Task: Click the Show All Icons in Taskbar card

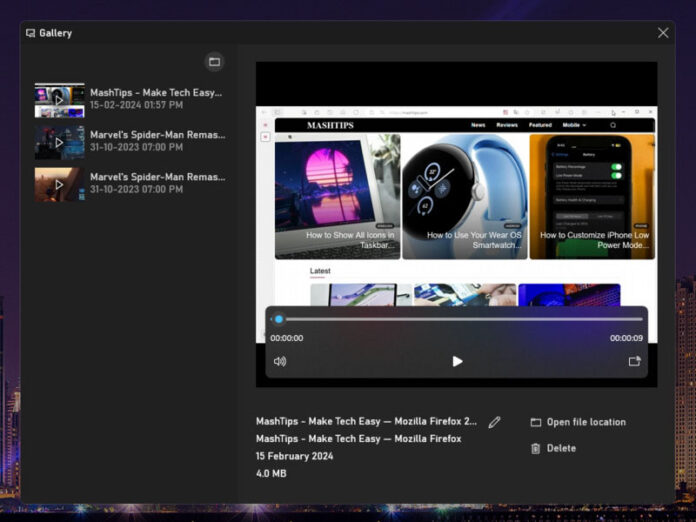Action: click(337, 196)
